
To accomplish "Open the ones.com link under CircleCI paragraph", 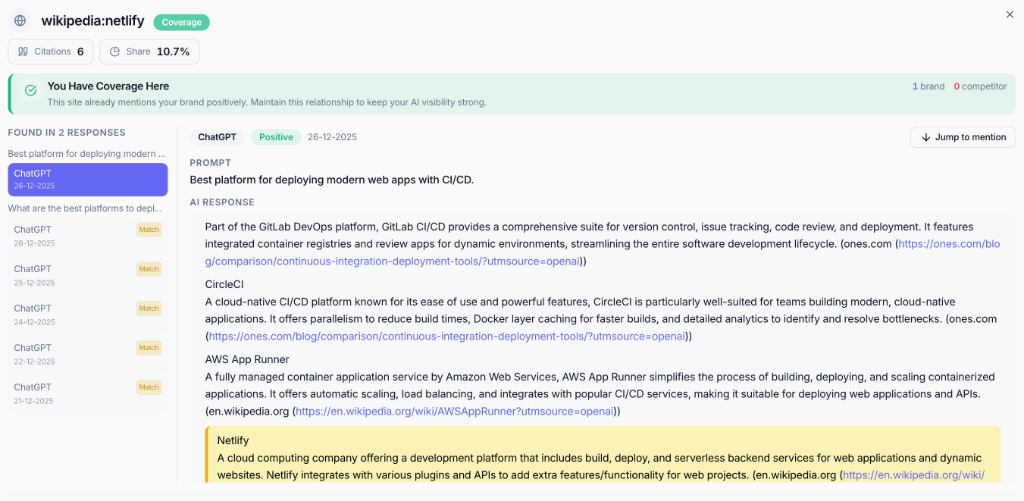I will (447, 336).
